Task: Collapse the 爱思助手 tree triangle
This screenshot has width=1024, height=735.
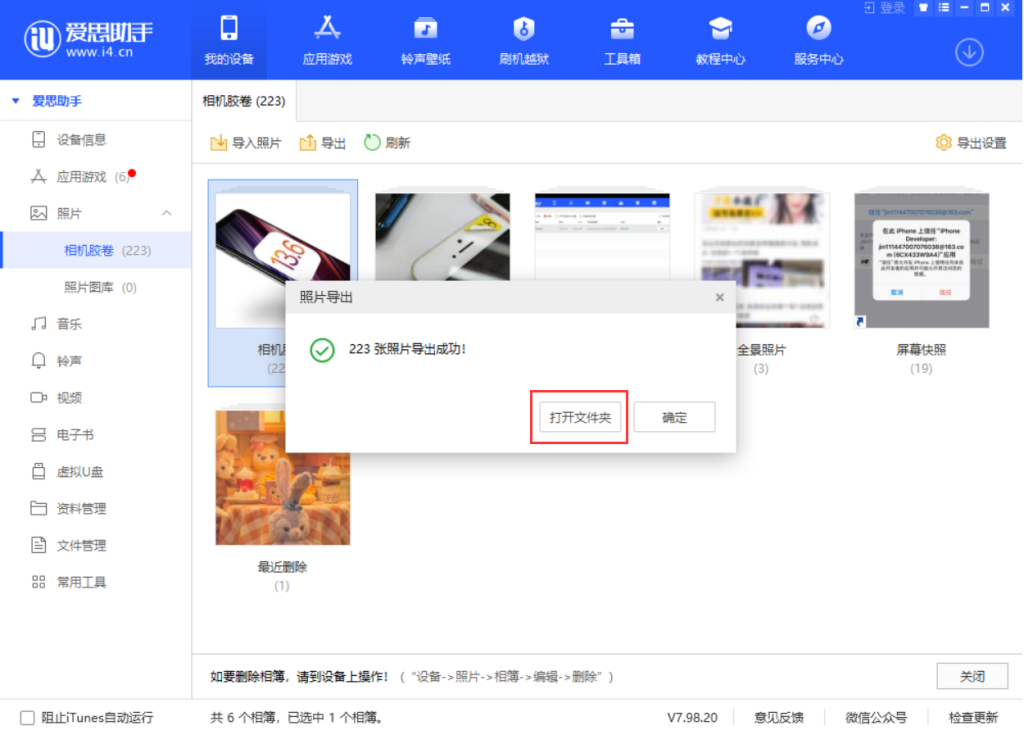Action: coord(16,101)
